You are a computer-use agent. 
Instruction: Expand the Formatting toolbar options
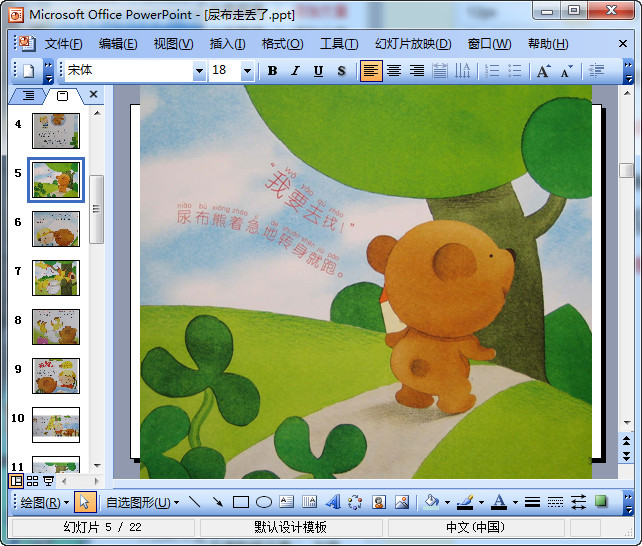pyautogui.click(x=628, y=71)
